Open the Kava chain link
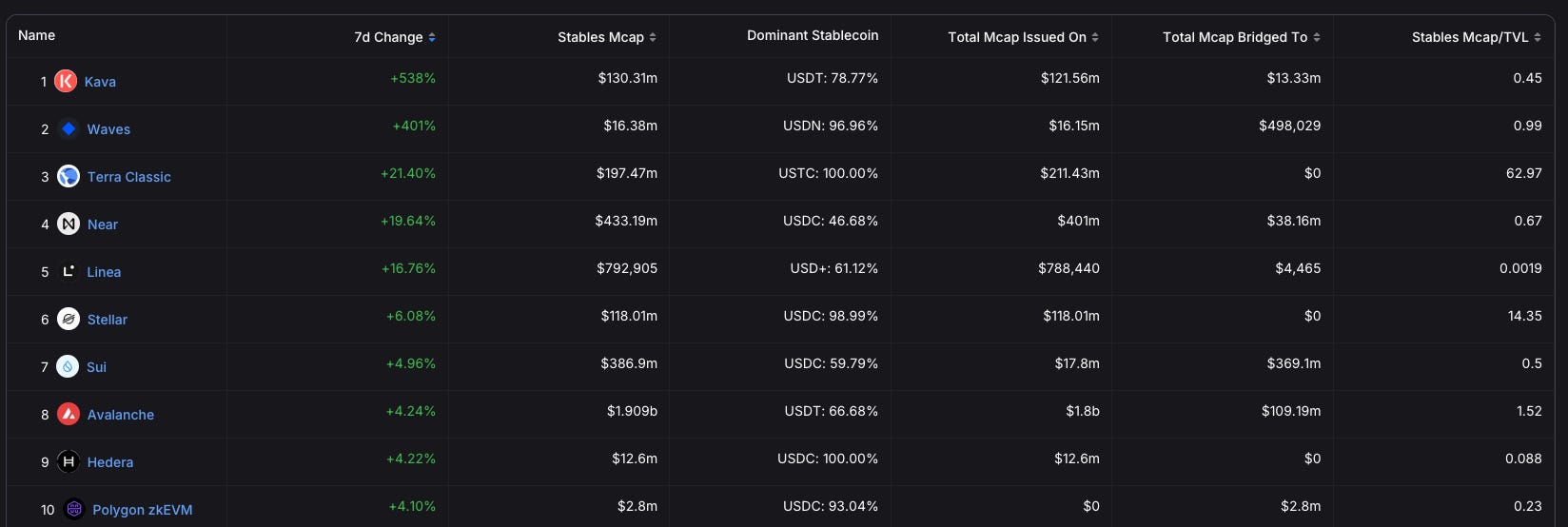Viewport: 1568px width, 527px height. click(100, 82)
